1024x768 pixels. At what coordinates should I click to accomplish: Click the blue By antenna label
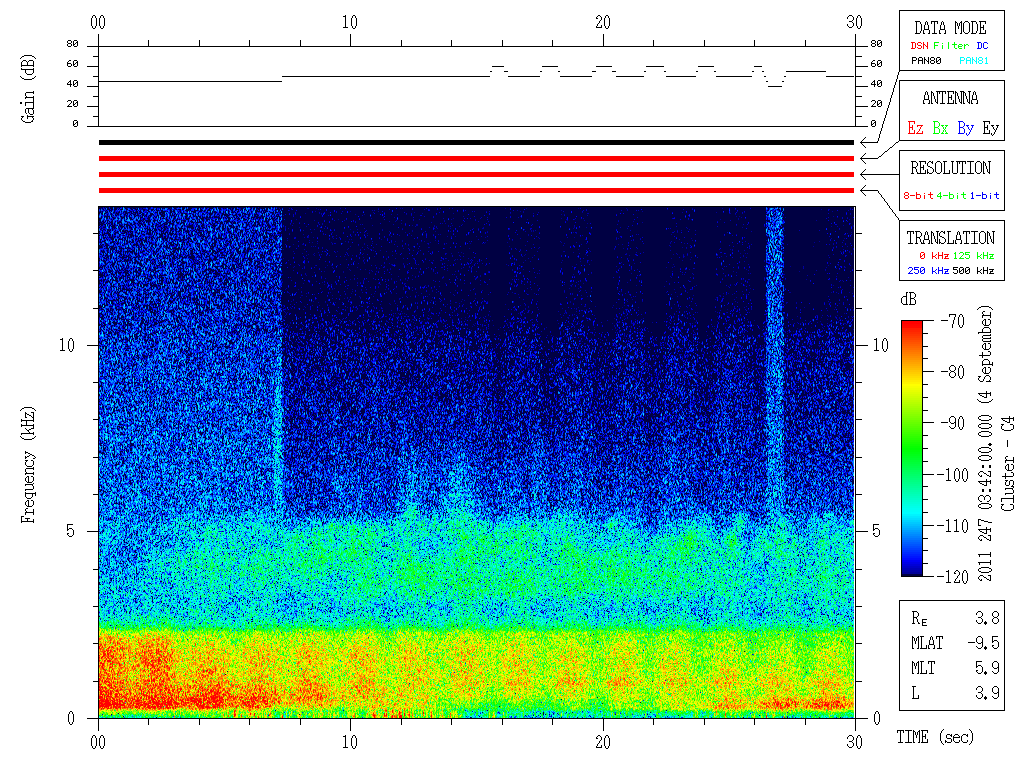tap(965, 128)
